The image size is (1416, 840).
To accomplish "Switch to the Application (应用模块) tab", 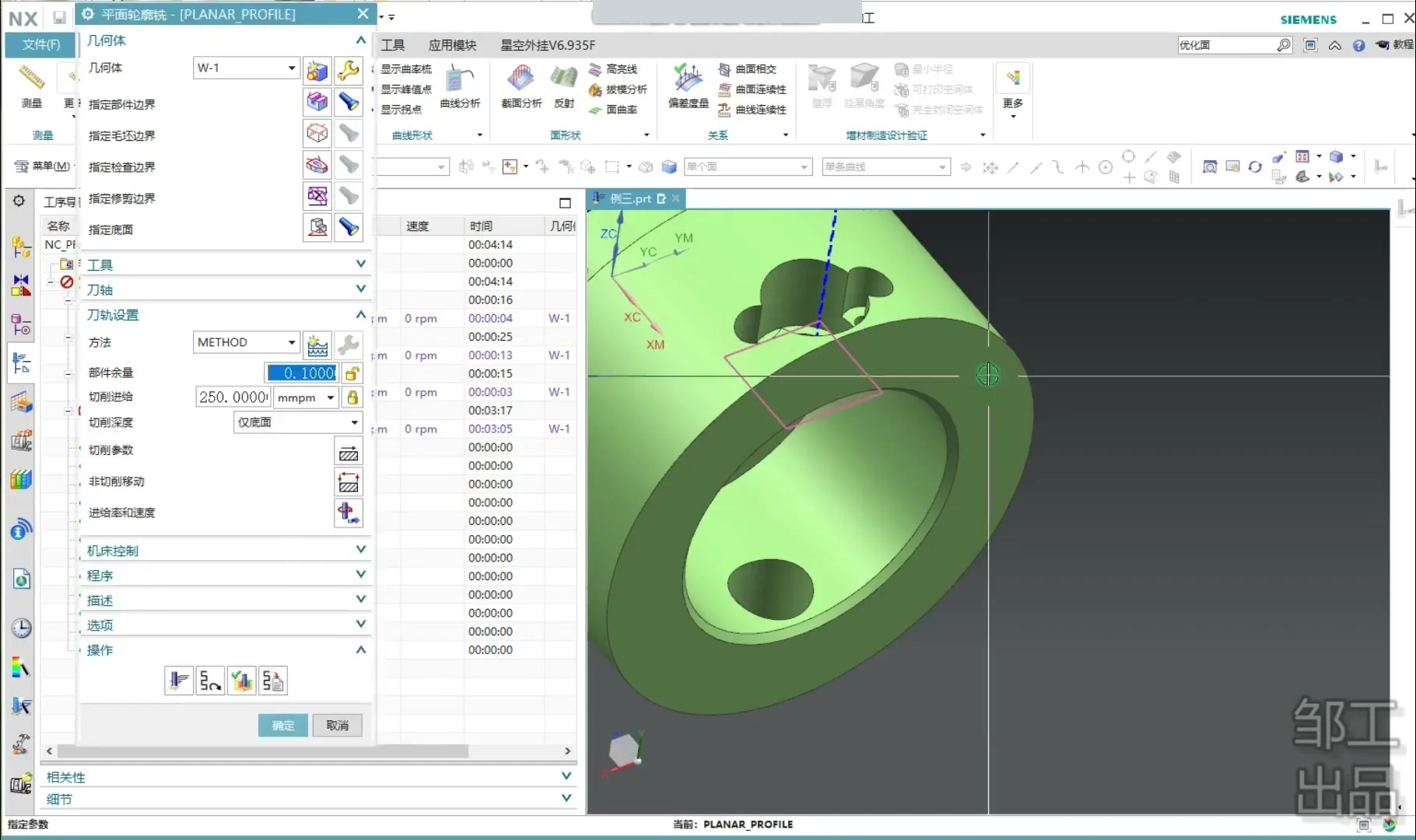I will pos(452,45).
